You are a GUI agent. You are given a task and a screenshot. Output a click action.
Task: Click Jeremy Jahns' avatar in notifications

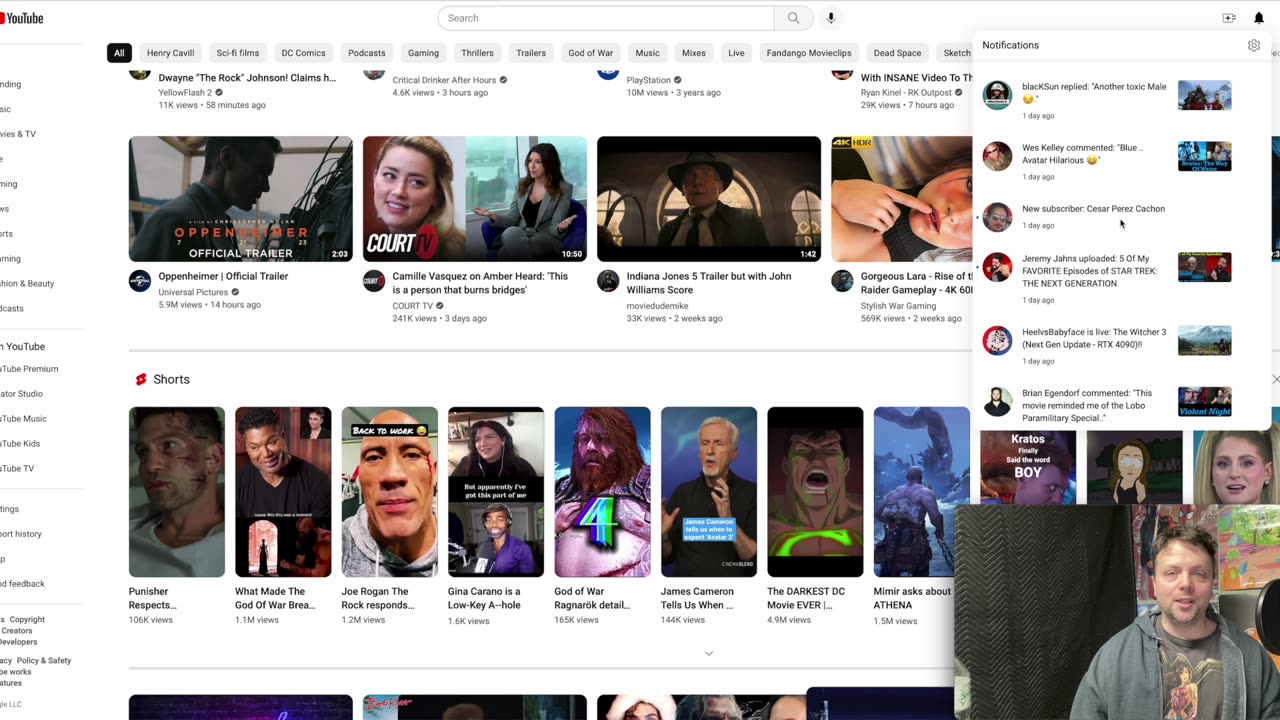pos(997,267)
